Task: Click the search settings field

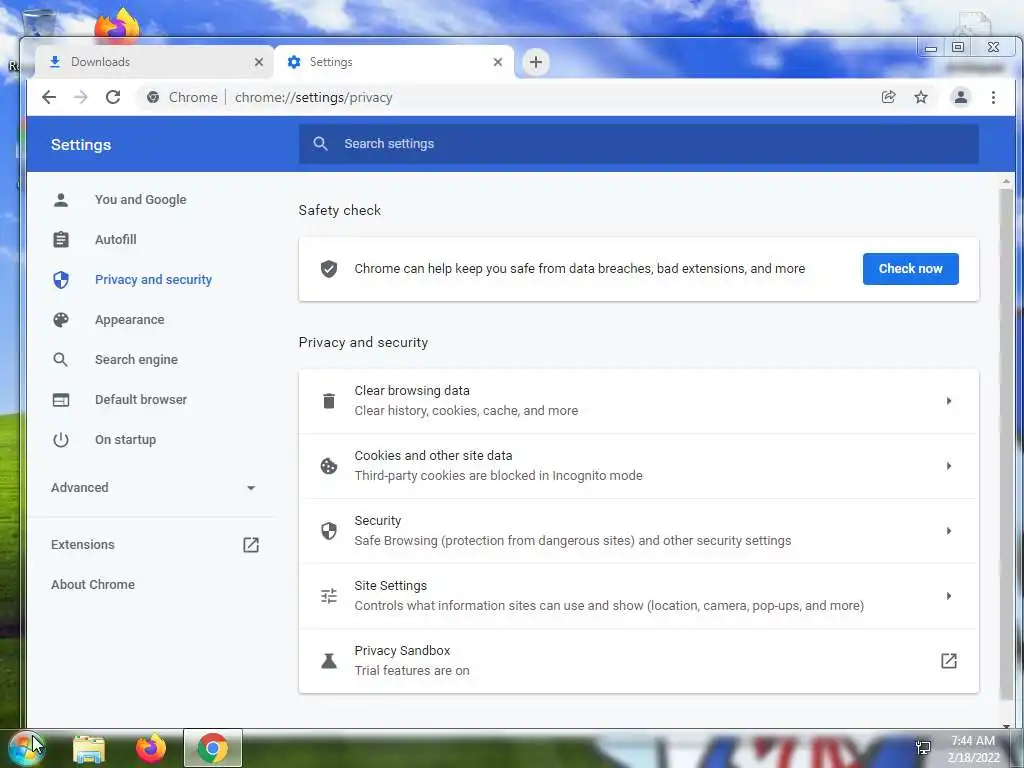Action: (x=638, y=144)
